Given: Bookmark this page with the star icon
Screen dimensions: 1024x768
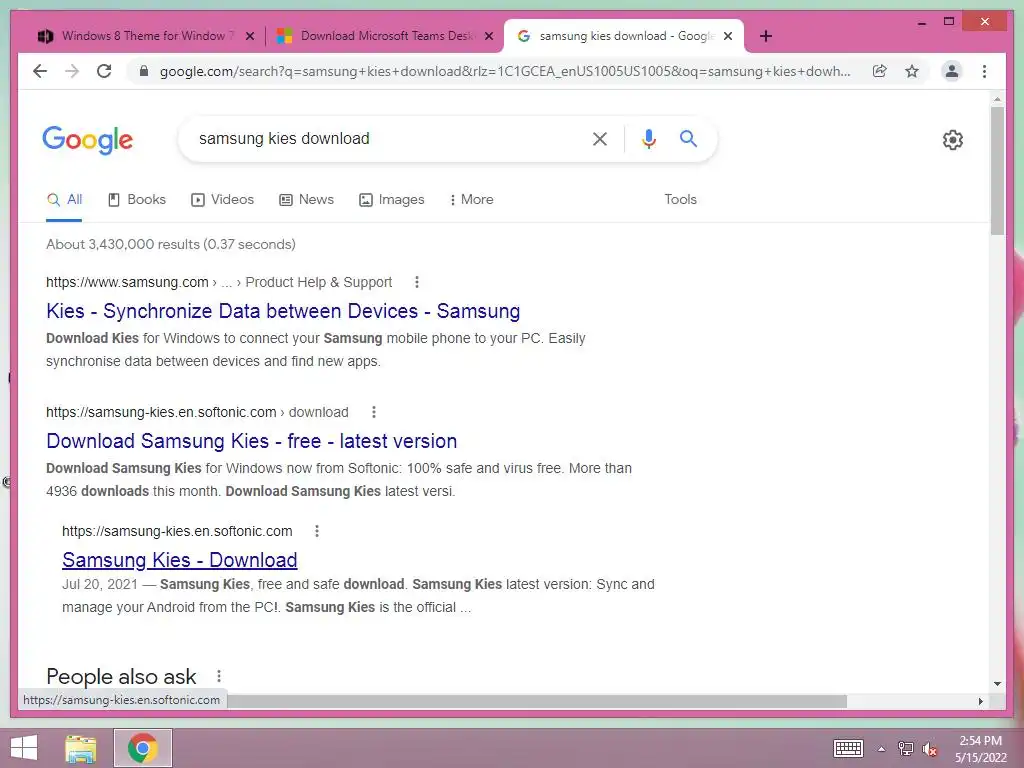Looking at the screenshot, I should tap(912, 71).
